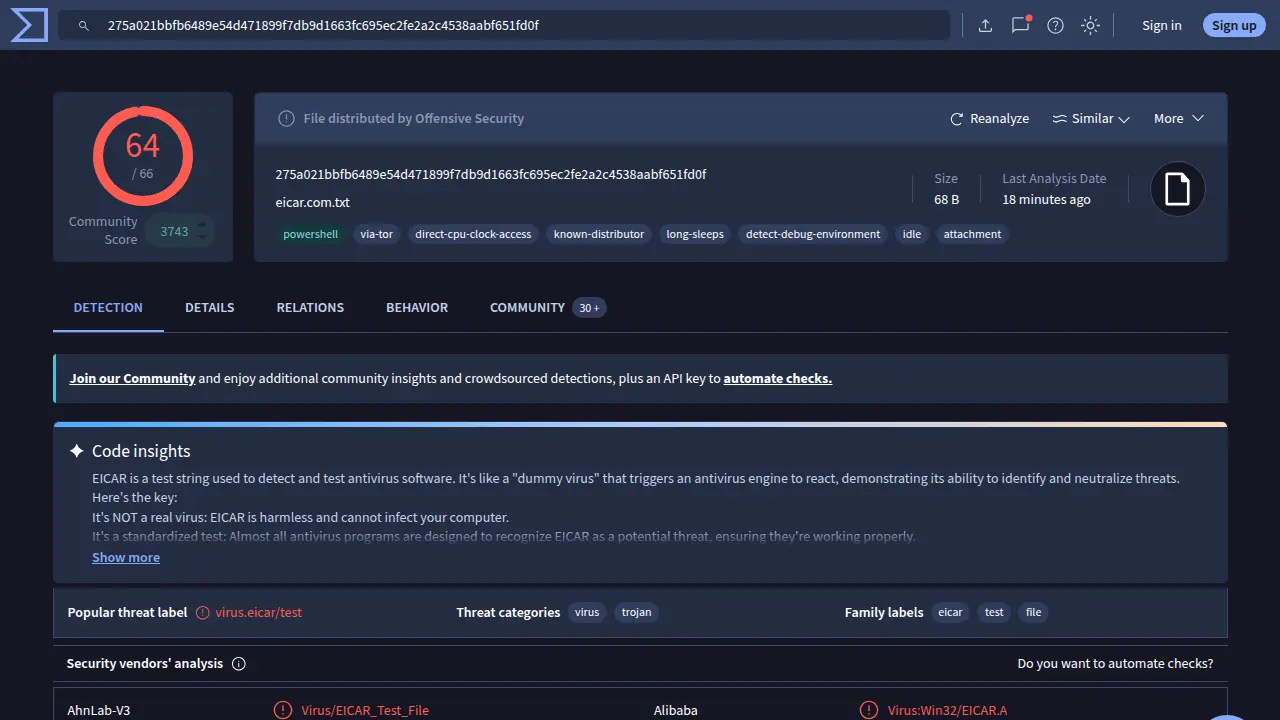Expand Code insights with Show more
The width and height of the screenshot is (1280, 720).
(x=126, y=558)
